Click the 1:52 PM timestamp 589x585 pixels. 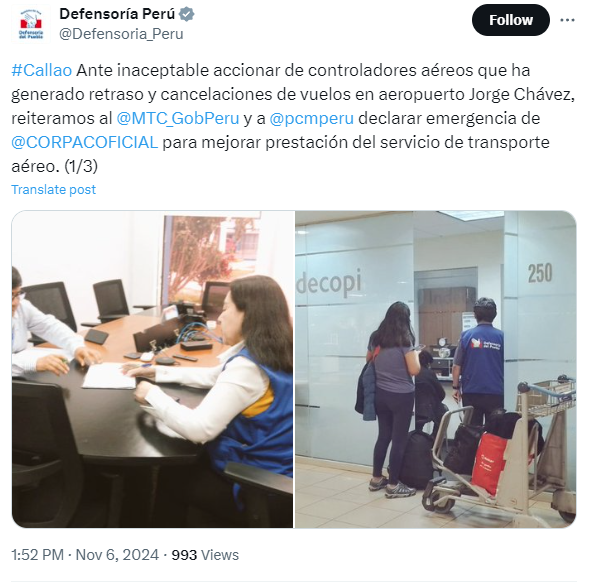[38, 555]
